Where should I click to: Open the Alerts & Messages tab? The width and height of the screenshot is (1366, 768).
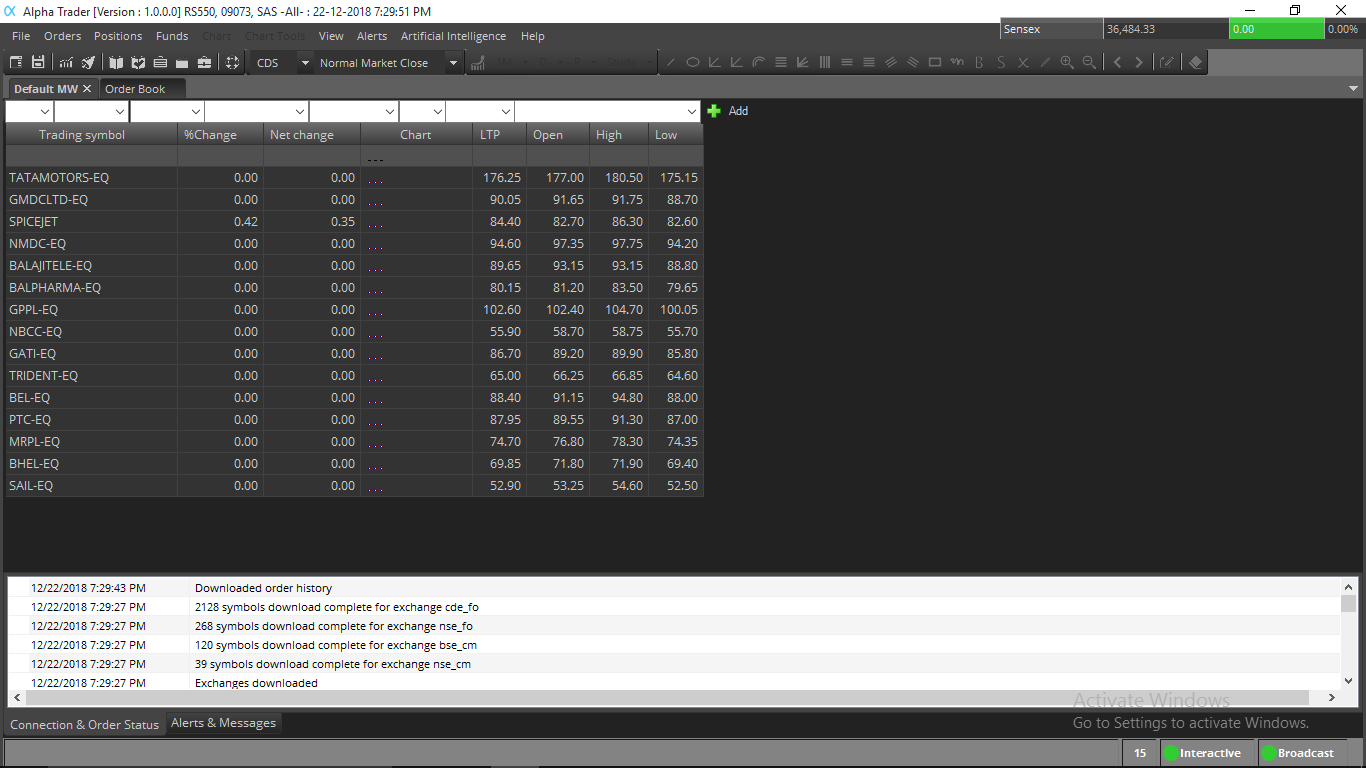click(223, 723)
